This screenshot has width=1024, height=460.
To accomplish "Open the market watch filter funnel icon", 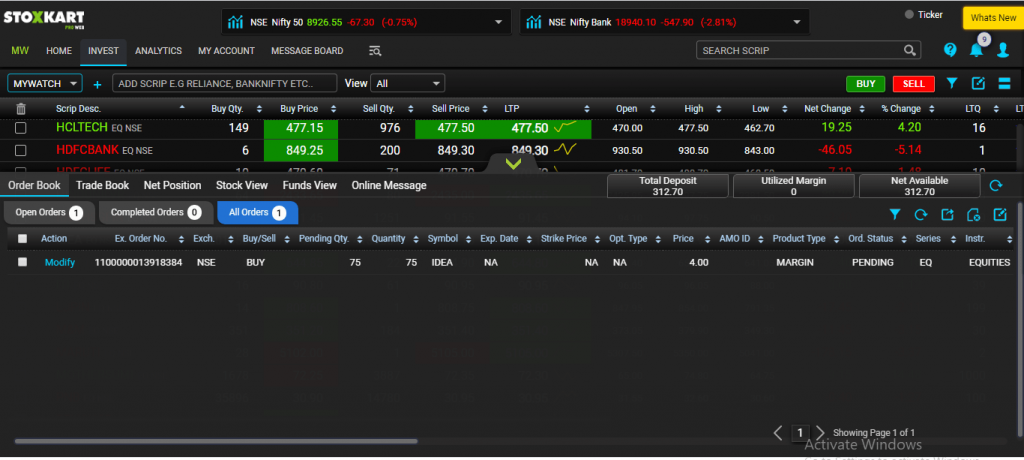I will (952, 83).
